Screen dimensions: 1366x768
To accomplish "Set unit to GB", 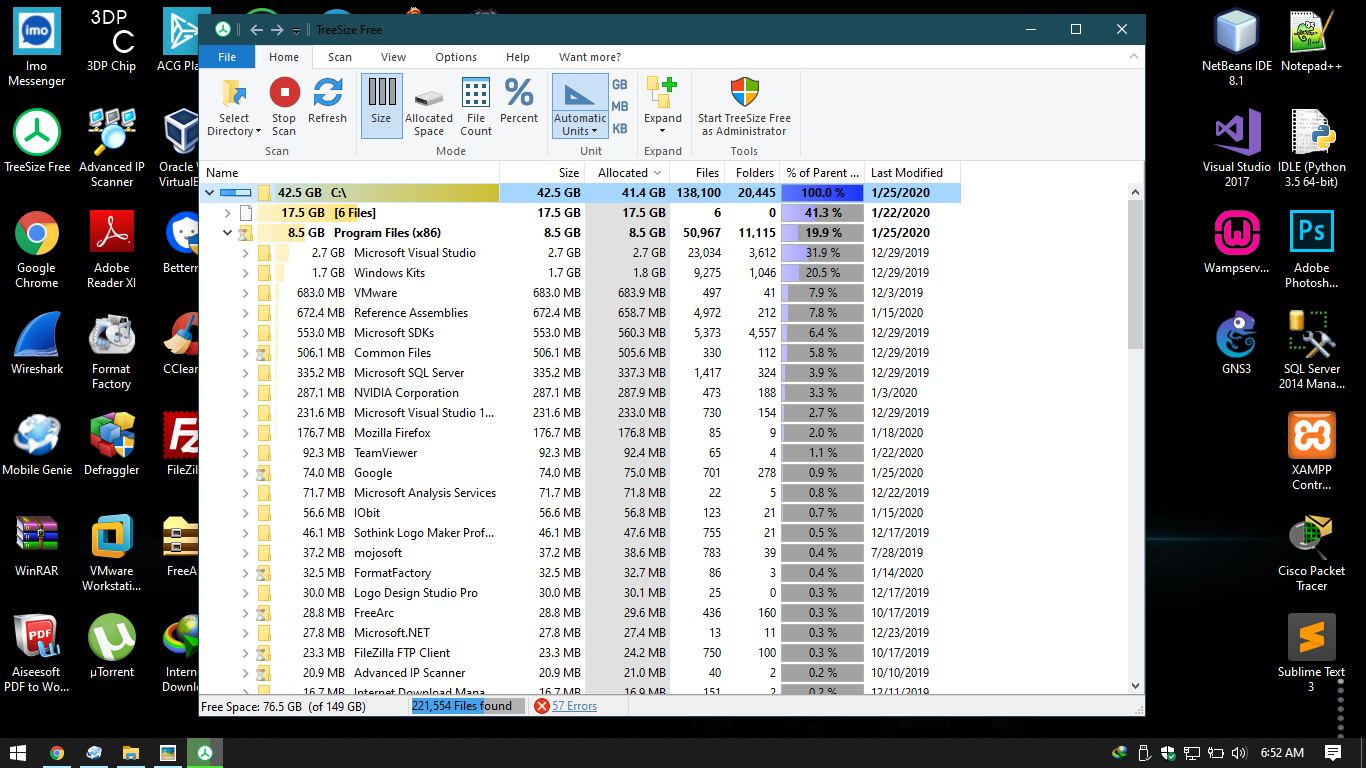I will point(620,85).
